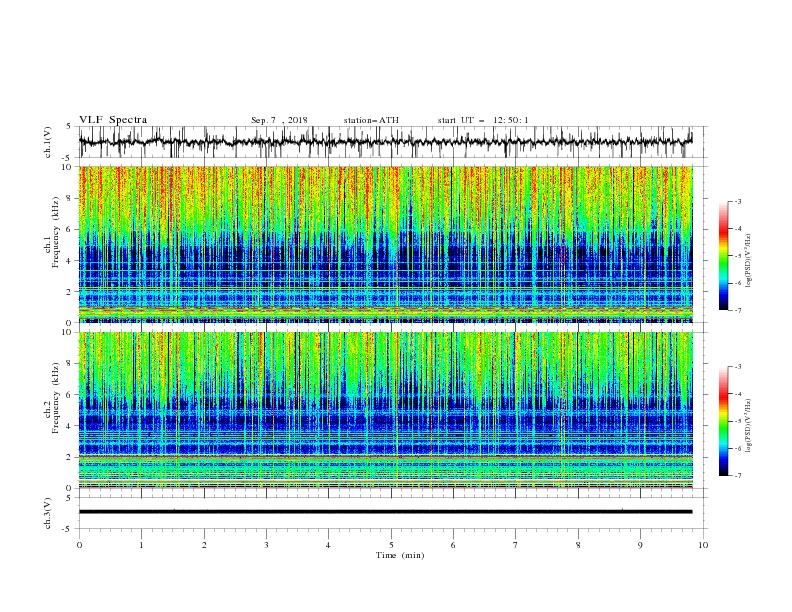792x612 pixels.
Task: Click the "Time (min)" axis label
Action: point(400,555)
